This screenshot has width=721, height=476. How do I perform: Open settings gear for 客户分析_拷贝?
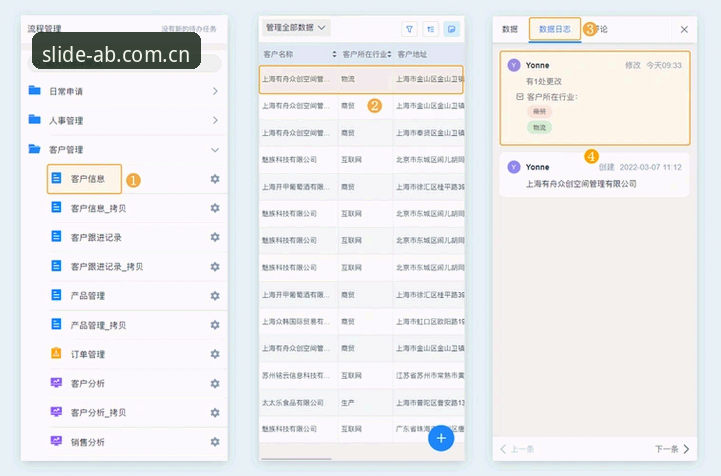[x=215, y=413]
